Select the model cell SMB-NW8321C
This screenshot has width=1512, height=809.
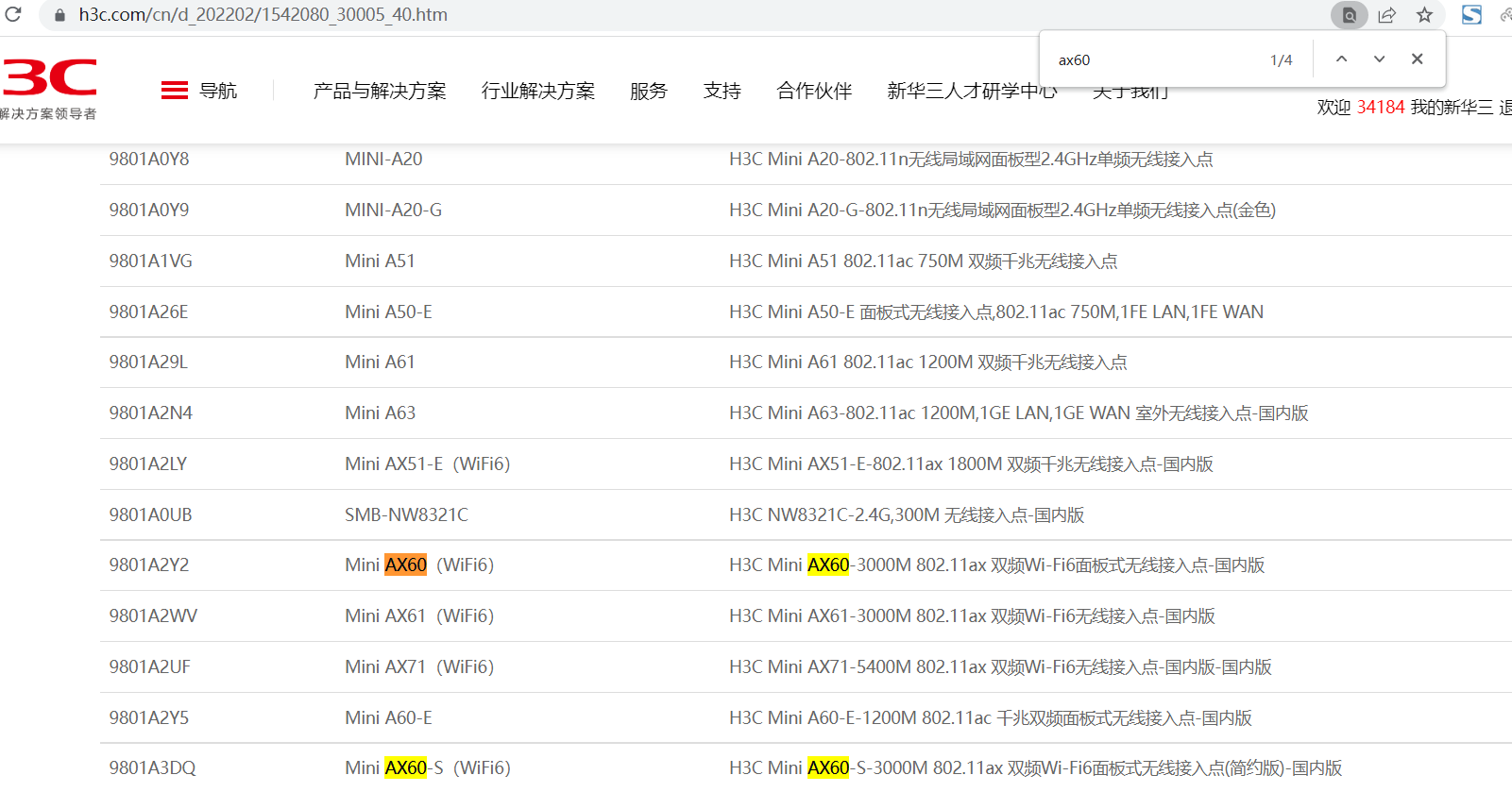tap(406, 515)
